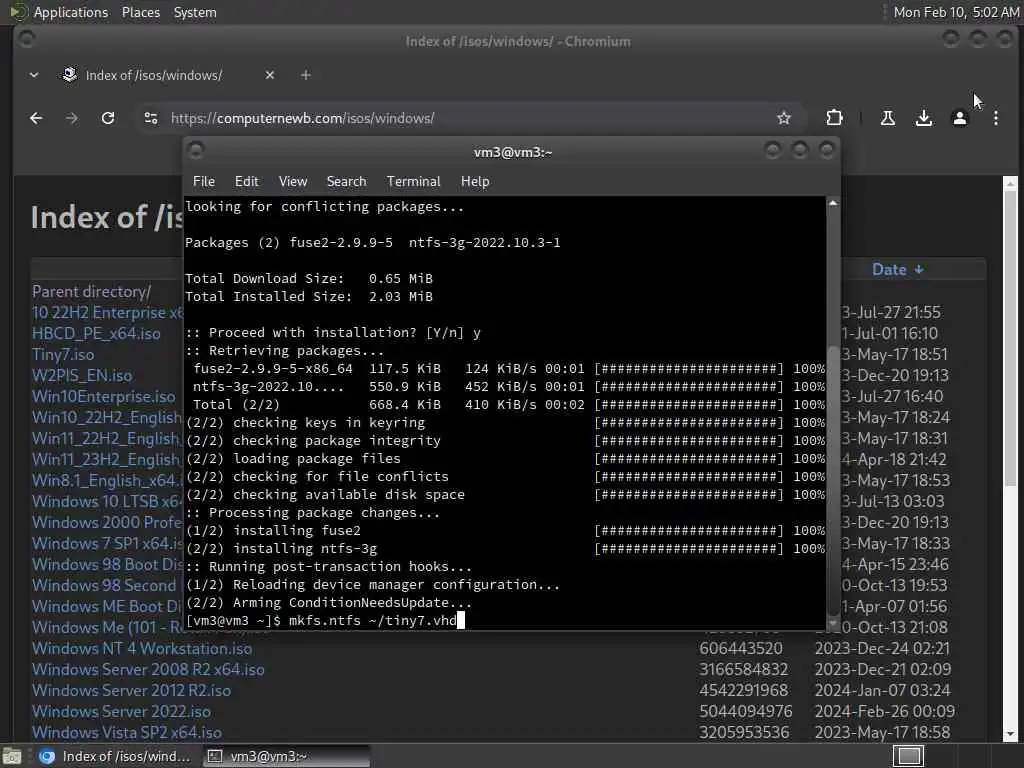Bookmark this page with the star icon
Screen dimensions: 1024x768
[784, 118]
